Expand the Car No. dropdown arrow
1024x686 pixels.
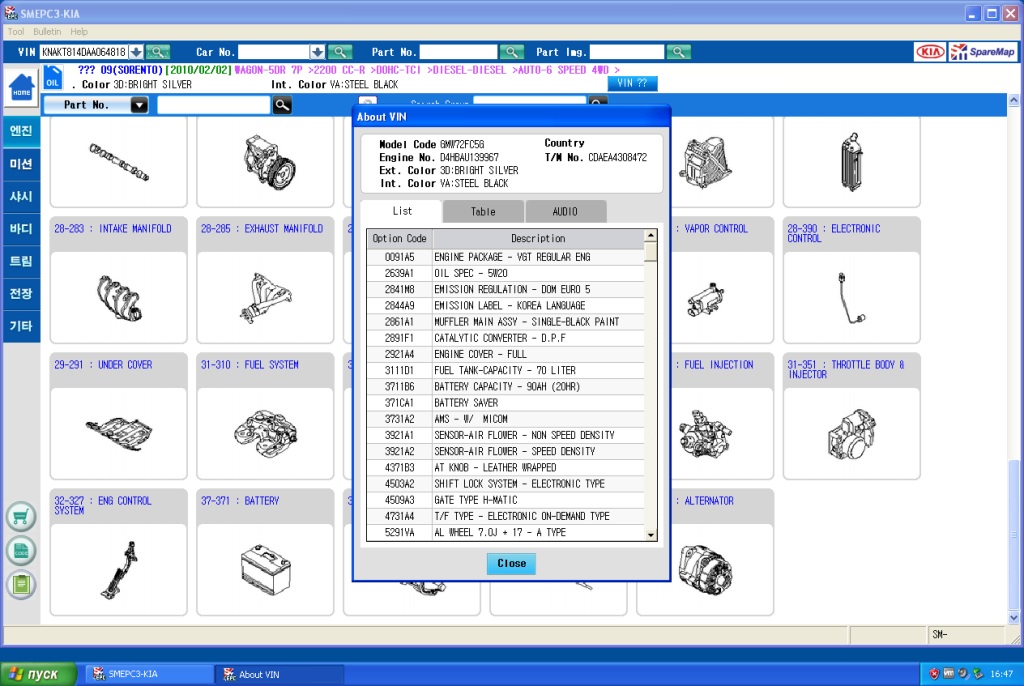[317, 52]
